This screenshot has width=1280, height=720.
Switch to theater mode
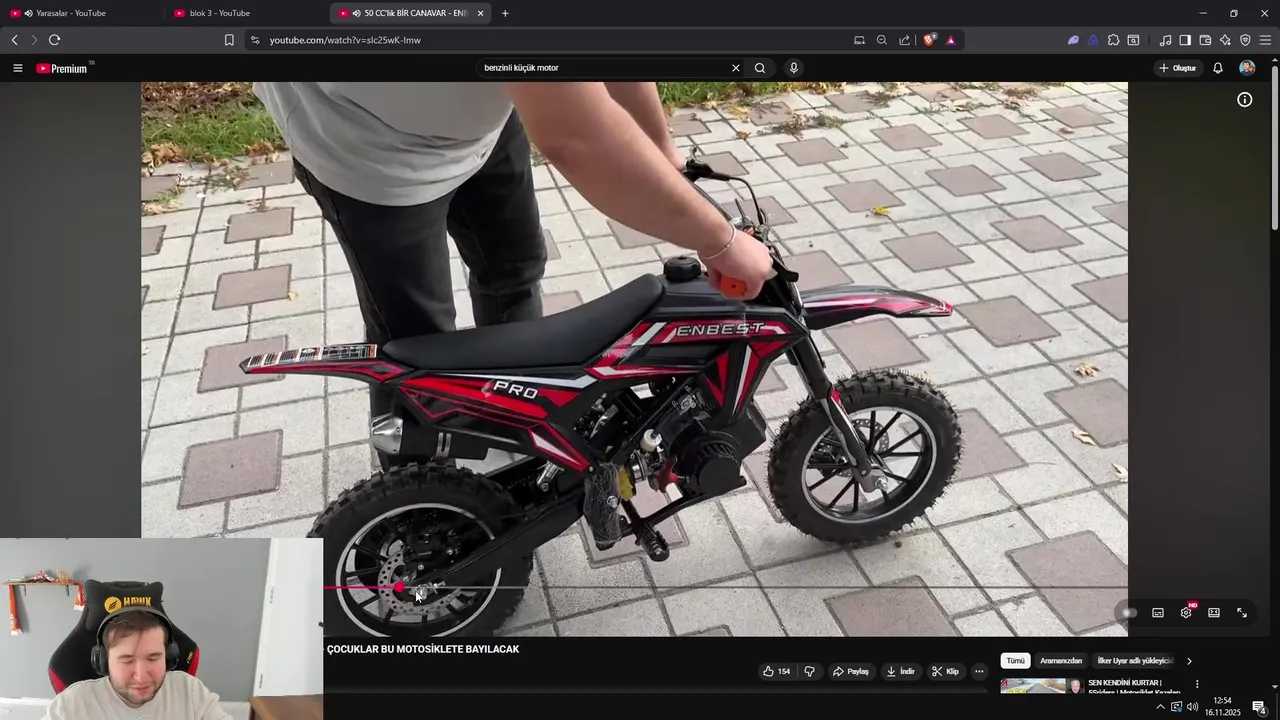point(1214,613)
